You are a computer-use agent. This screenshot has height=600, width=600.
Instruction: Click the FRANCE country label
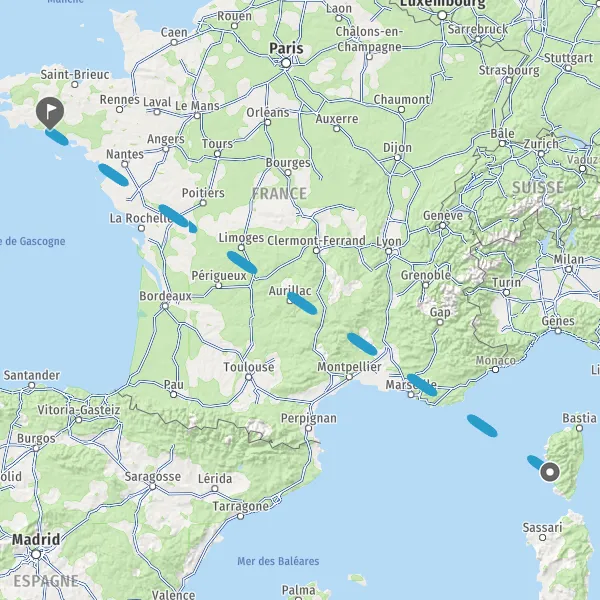(279, 193)
